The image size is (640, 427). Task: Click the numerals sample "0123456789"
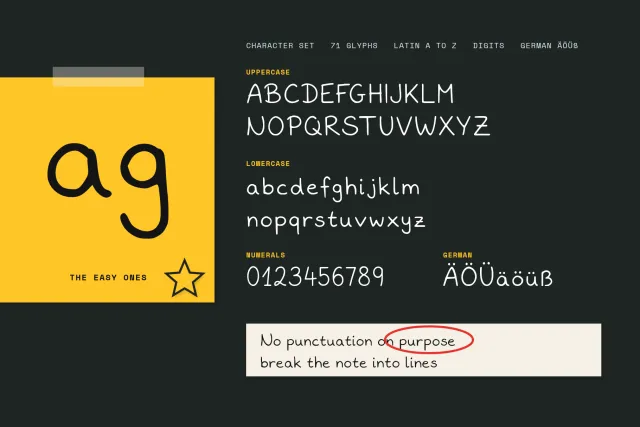[315, 276]
